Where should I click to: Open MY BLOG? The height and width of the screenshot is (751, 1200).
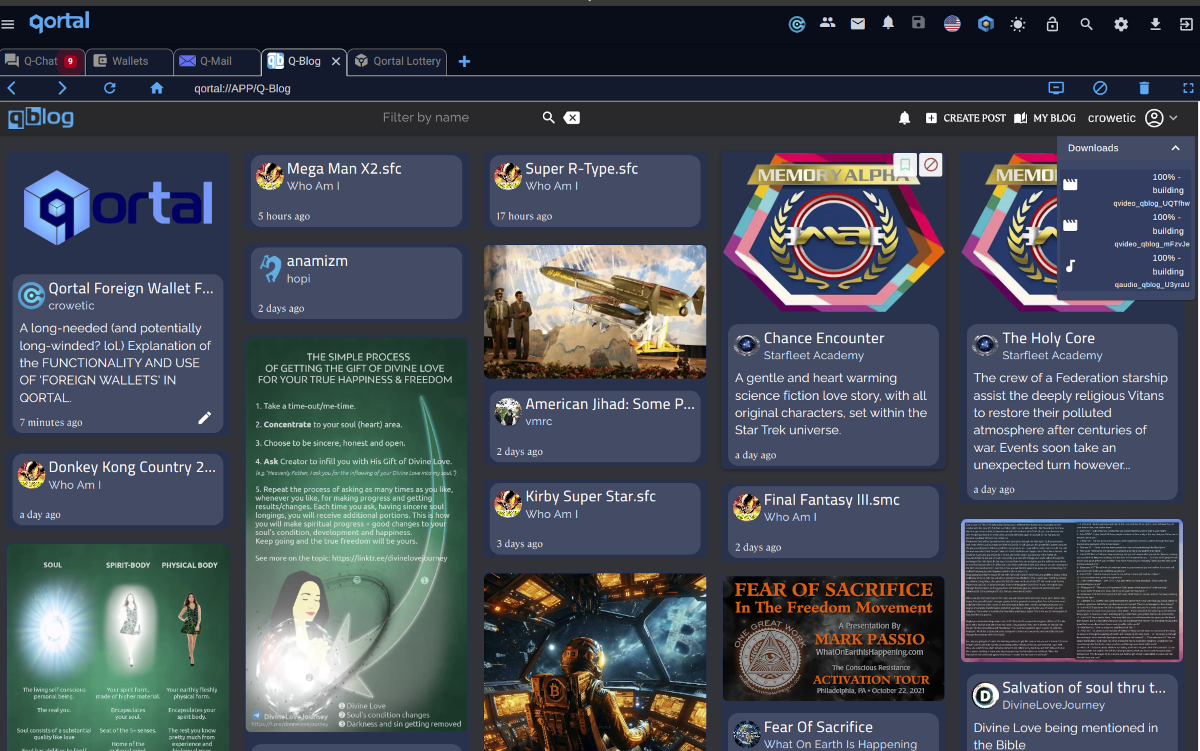pos(1045,118)
